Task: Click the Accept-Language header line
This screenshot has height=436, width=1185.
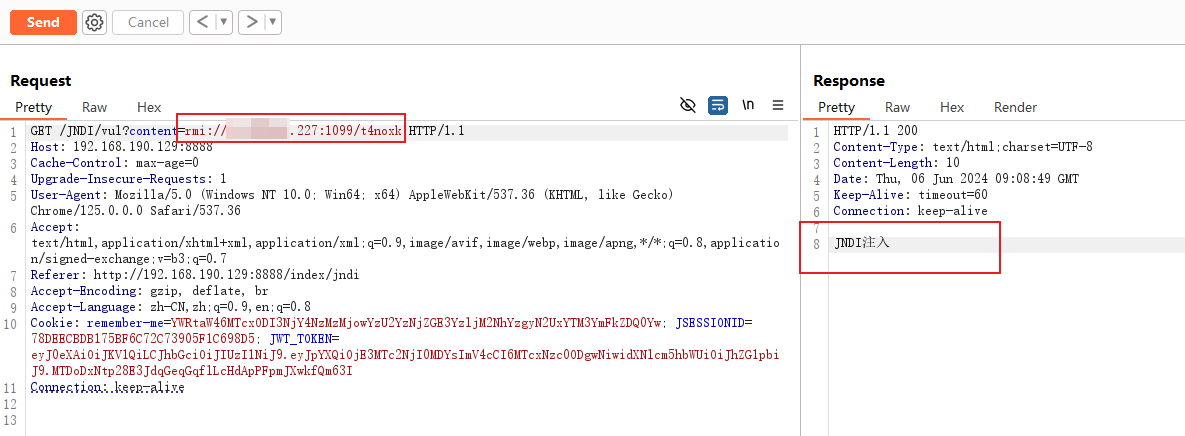Action: click(171, 307)
